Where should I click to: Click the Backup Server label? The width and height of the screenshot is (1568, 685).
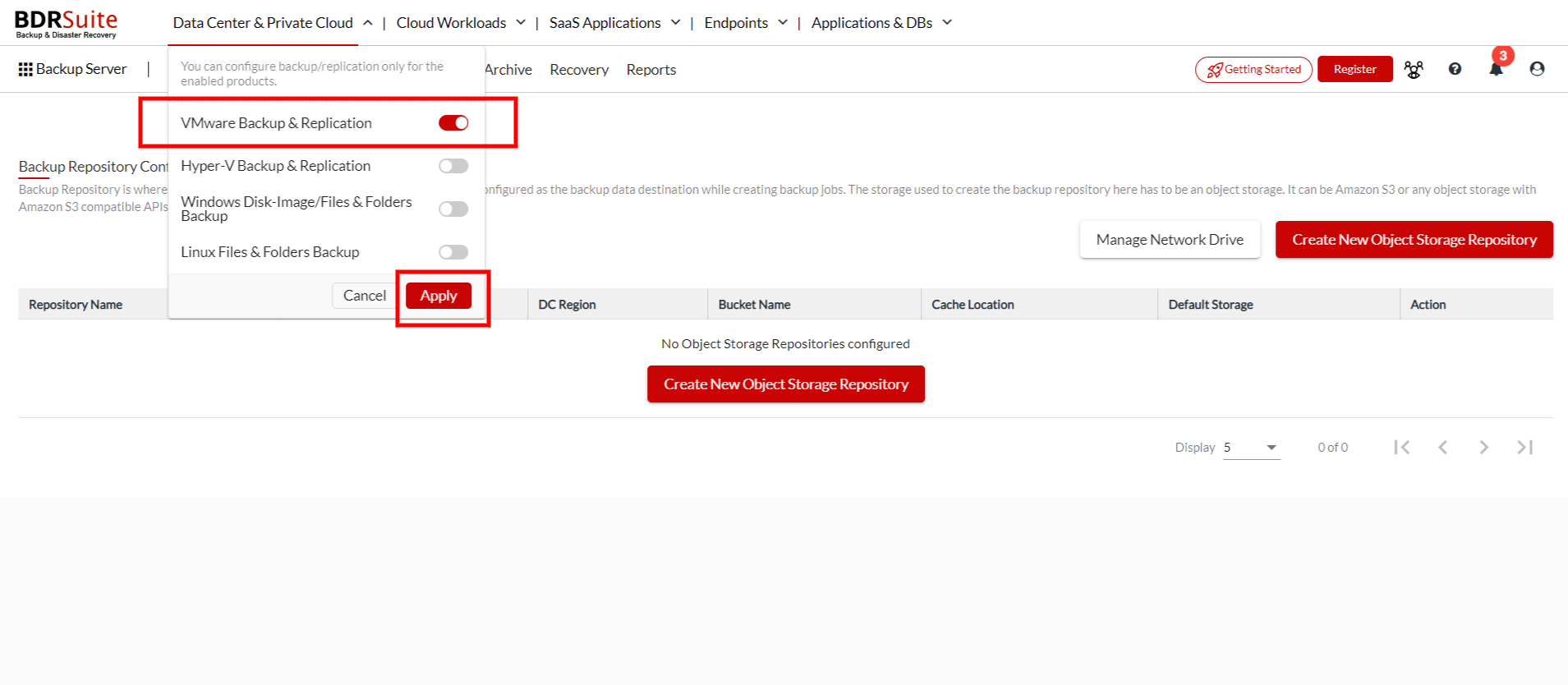point(81,69)
